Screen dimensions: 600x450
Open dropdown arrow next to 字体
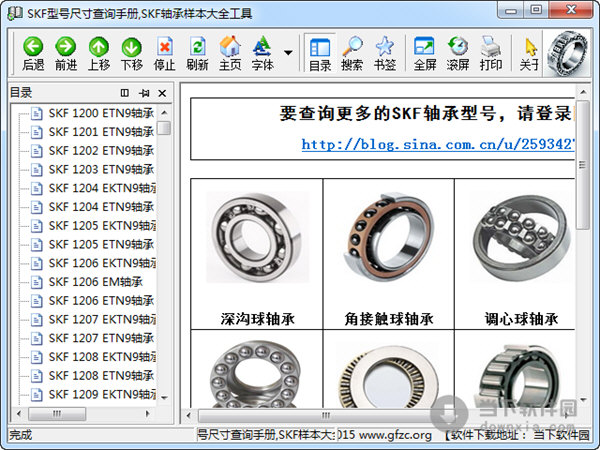(x=289, y=52)
